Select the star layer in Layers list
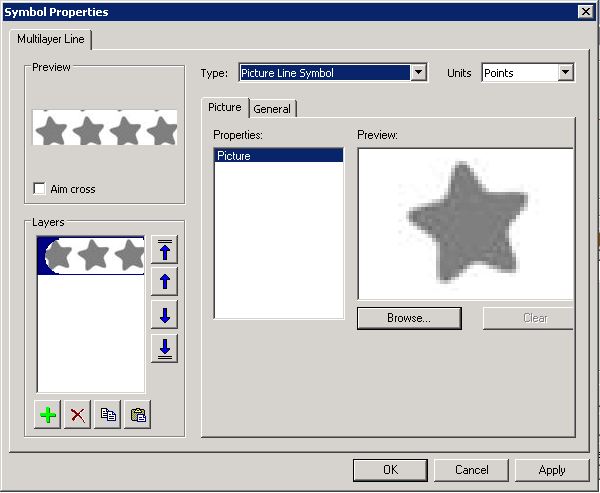The height and width of the screenshot is (493, 600). click(x=91, y=255)
